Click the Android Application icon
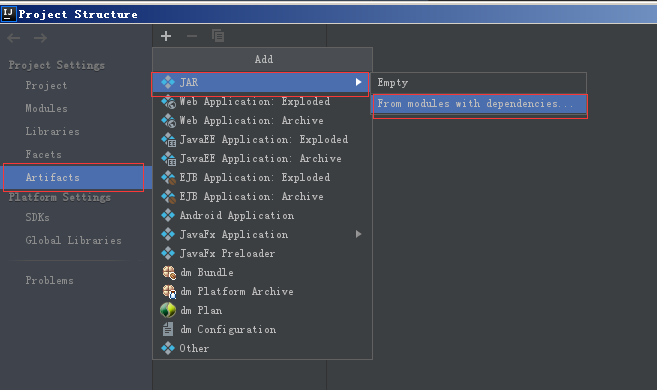This screenshot has width=657, height=390. (x=168, y=215)
